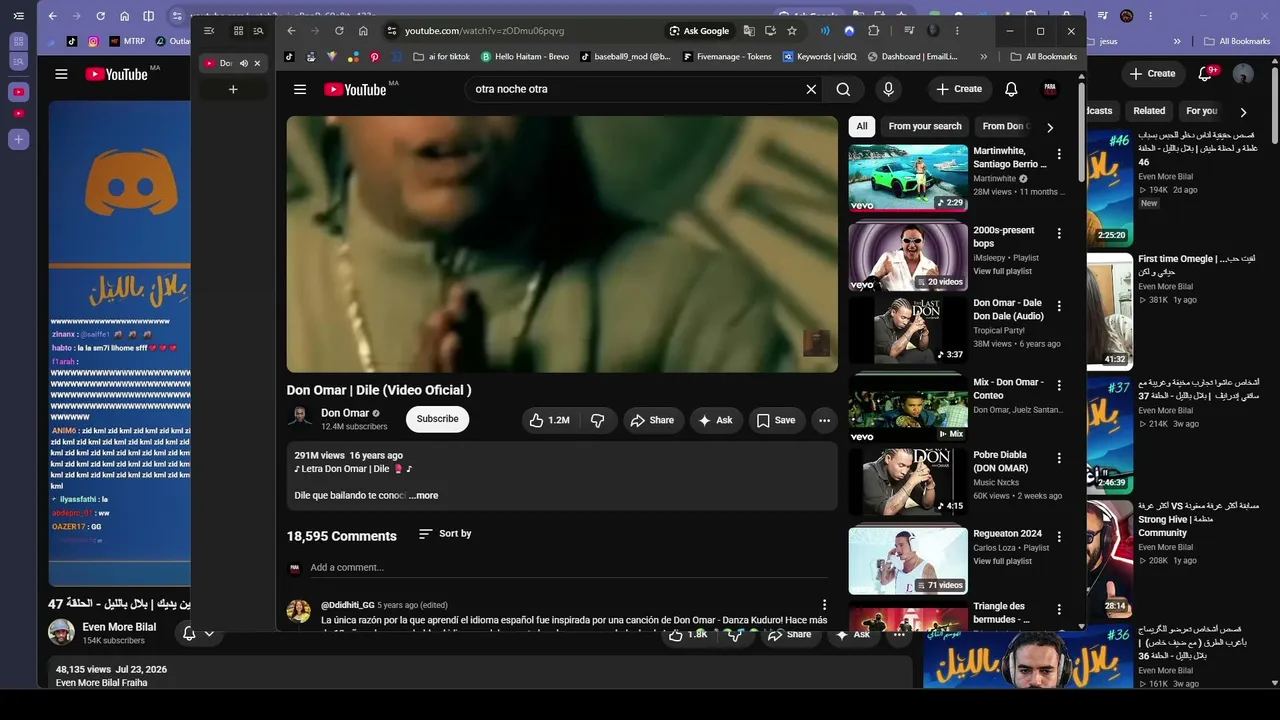Open tab groups grid icon in front browser
Viewport: 1280px width, 720px height.
pos(238,31)
